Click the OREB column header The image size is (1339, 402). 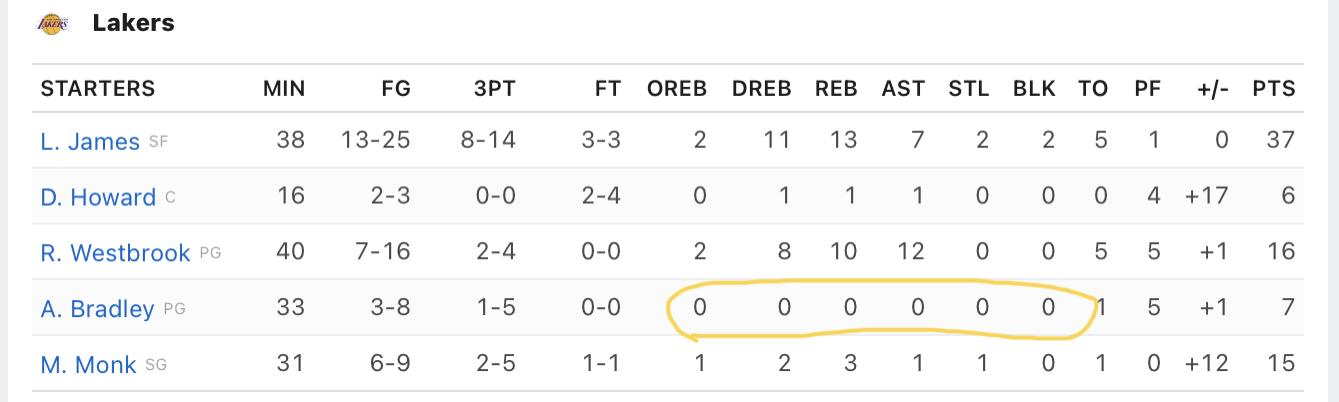pyautogui.click(x=677, y=88)
